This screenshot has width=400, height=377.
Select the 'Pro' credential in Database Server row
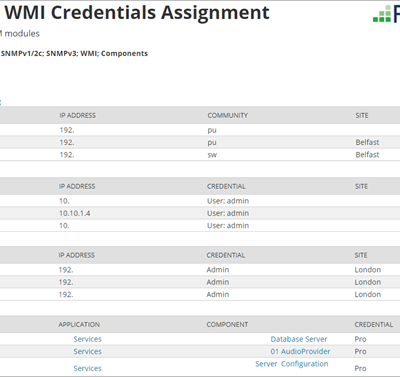coord(360,339)
